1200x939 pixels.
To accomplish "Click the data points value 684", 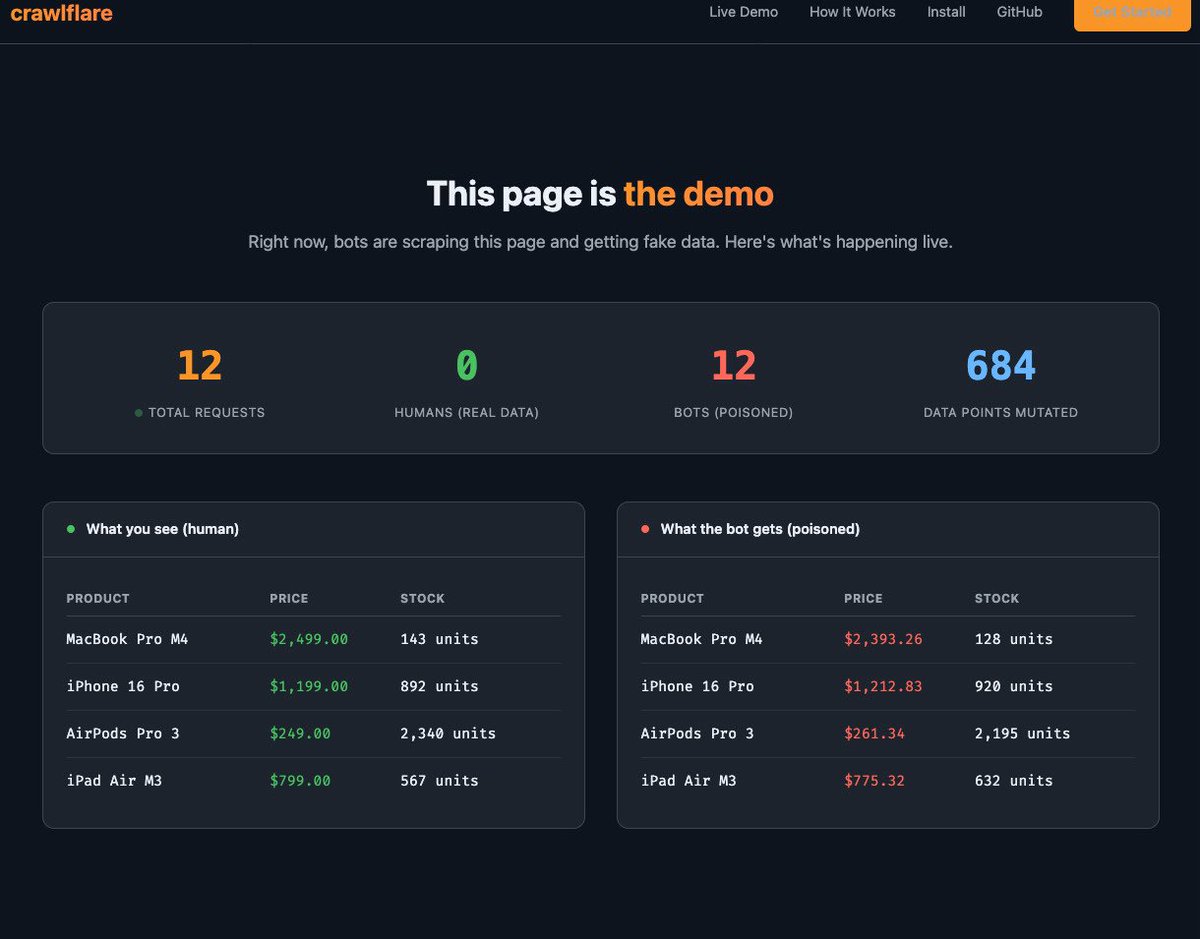I will click(1001, 365).
